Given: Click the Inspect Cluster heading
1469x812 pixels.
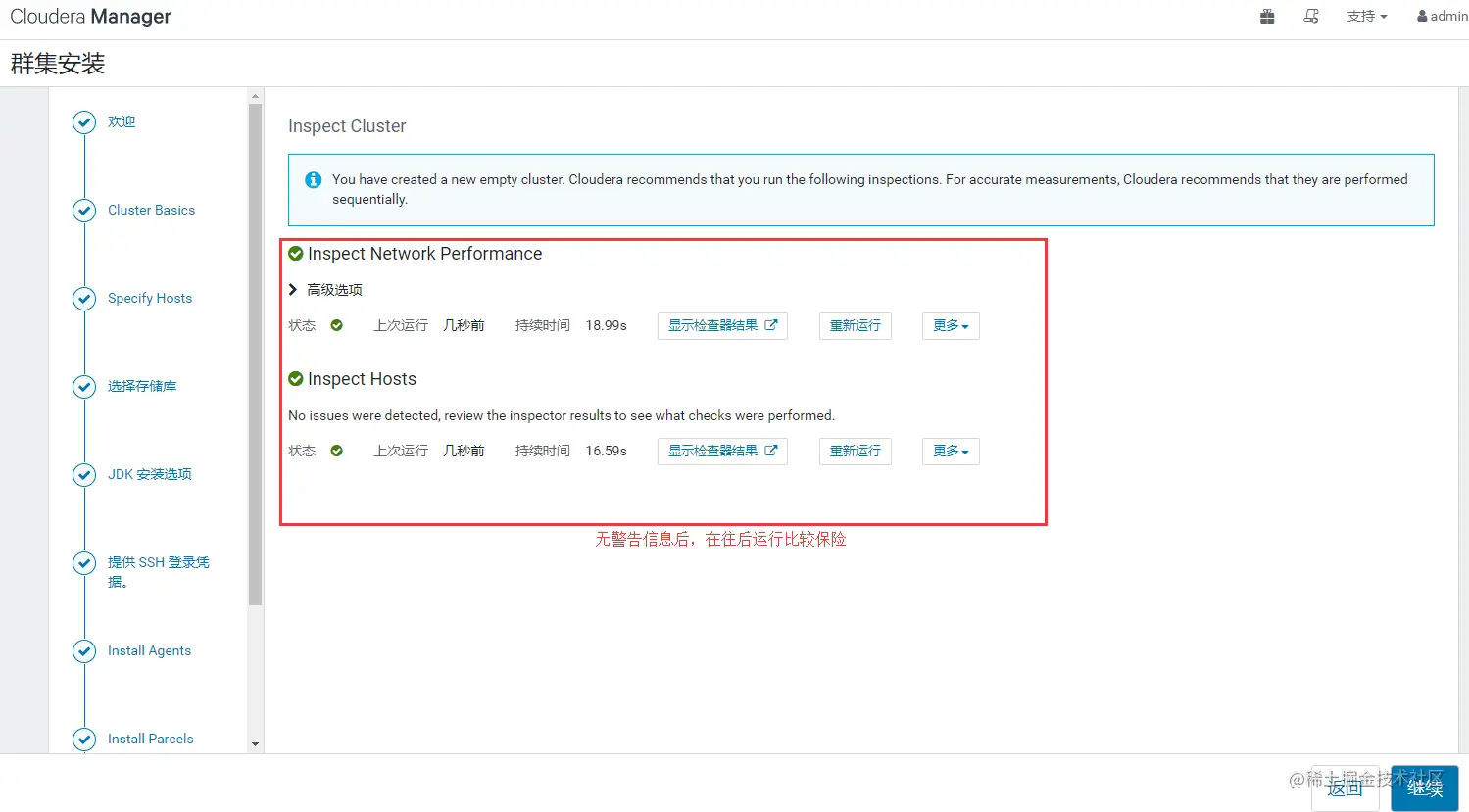Looking at the screenshot, I should 347,126.
